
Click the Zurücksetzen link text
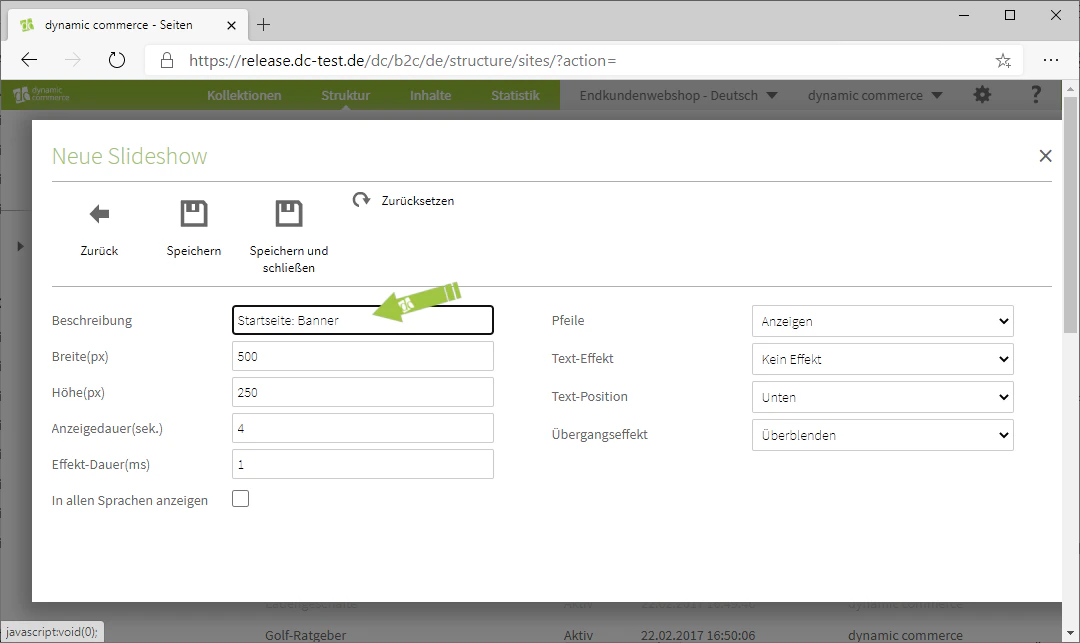[x=417, y=200]
